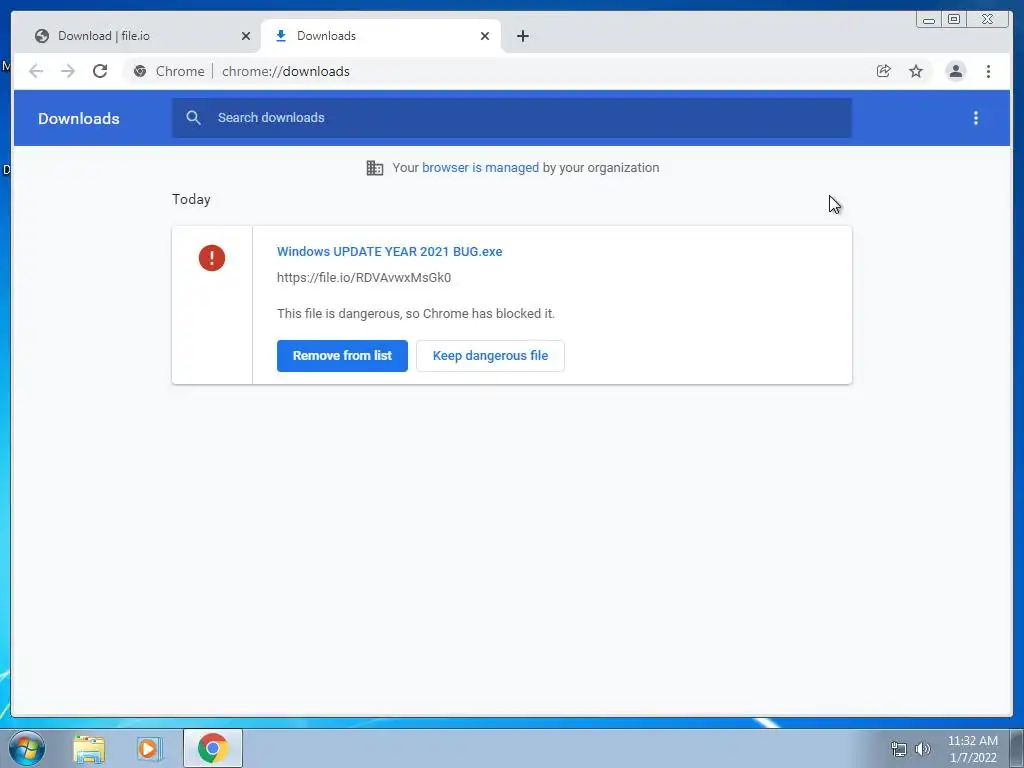1024x768 pixels.
Task: Click the Show desktop strip
Action: [x=1017, y=748]
